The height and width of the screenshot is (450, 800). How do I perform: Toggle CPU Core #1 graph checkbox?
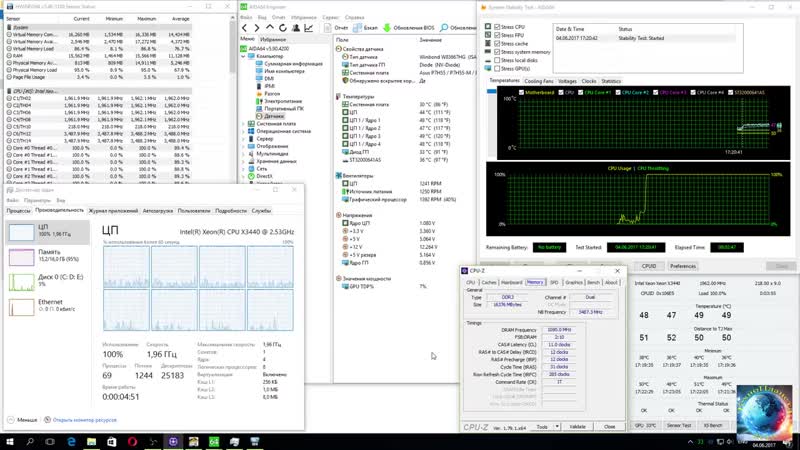point(581,92)
